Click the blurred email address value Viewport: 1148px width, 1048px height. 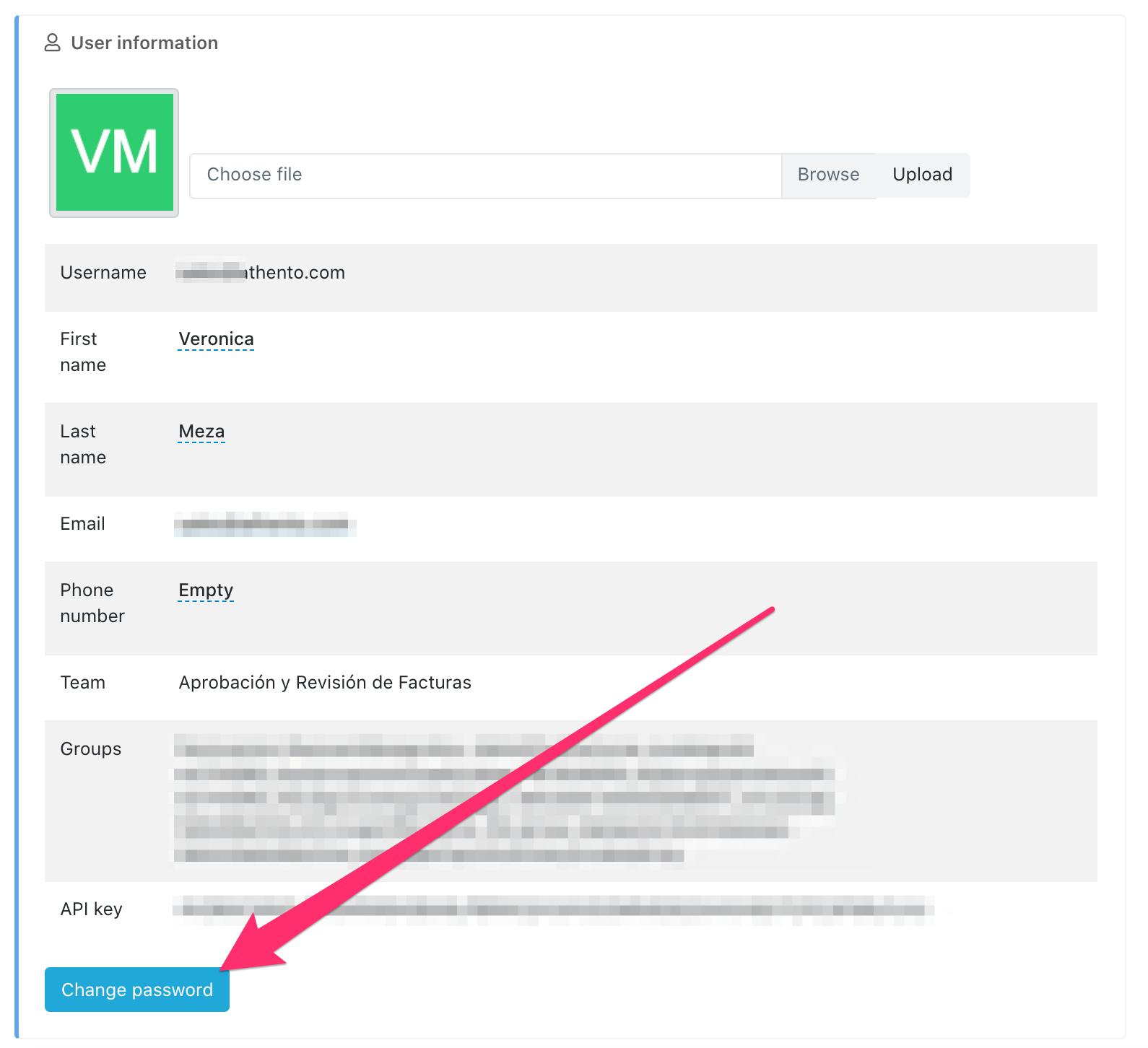264,524
